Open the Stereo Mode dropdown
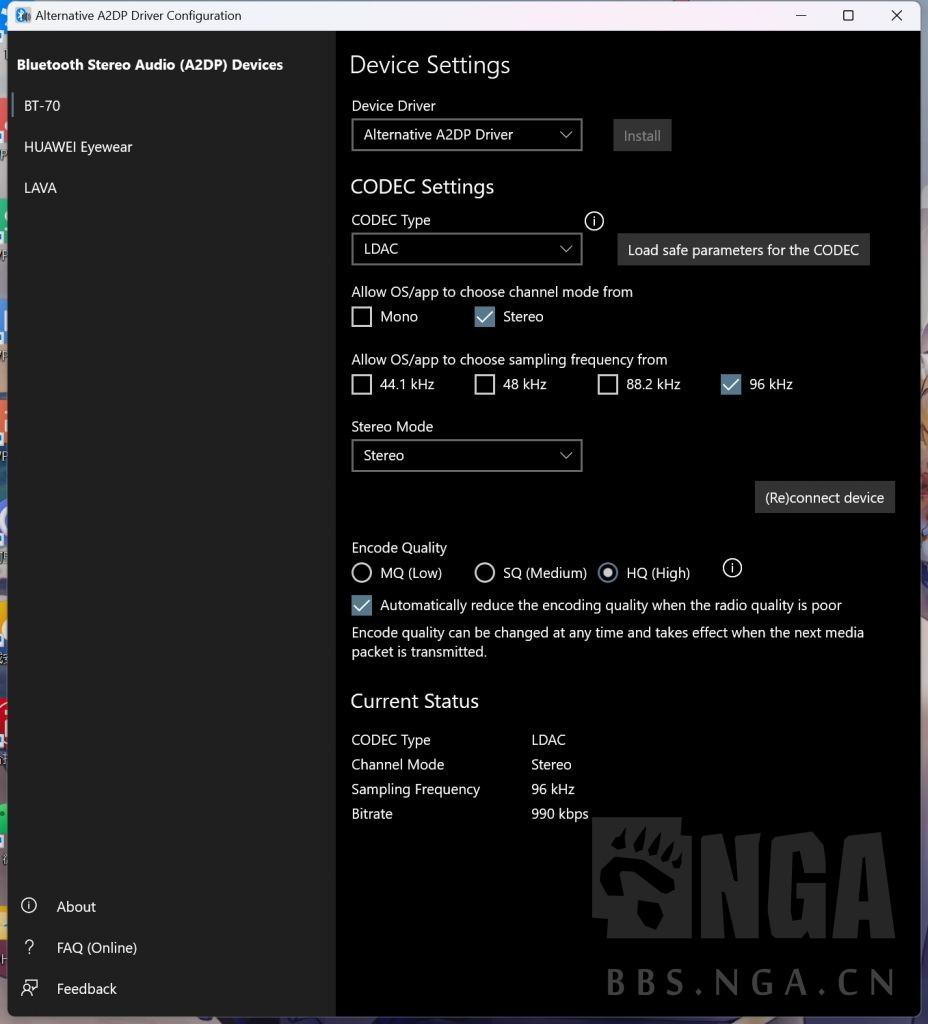 point(466,456)
